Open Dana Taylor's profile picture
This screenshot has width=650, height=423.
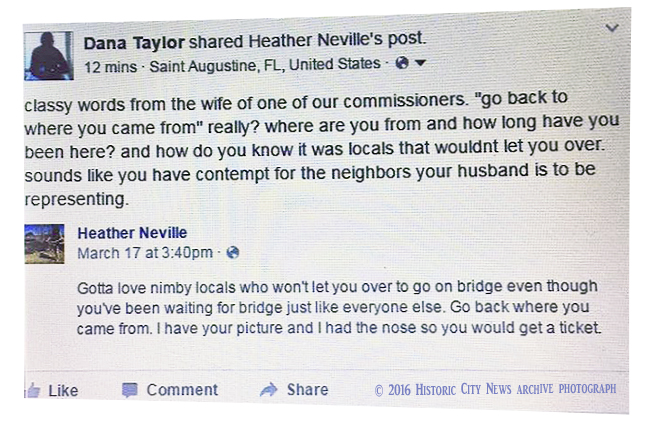point(49,56)
